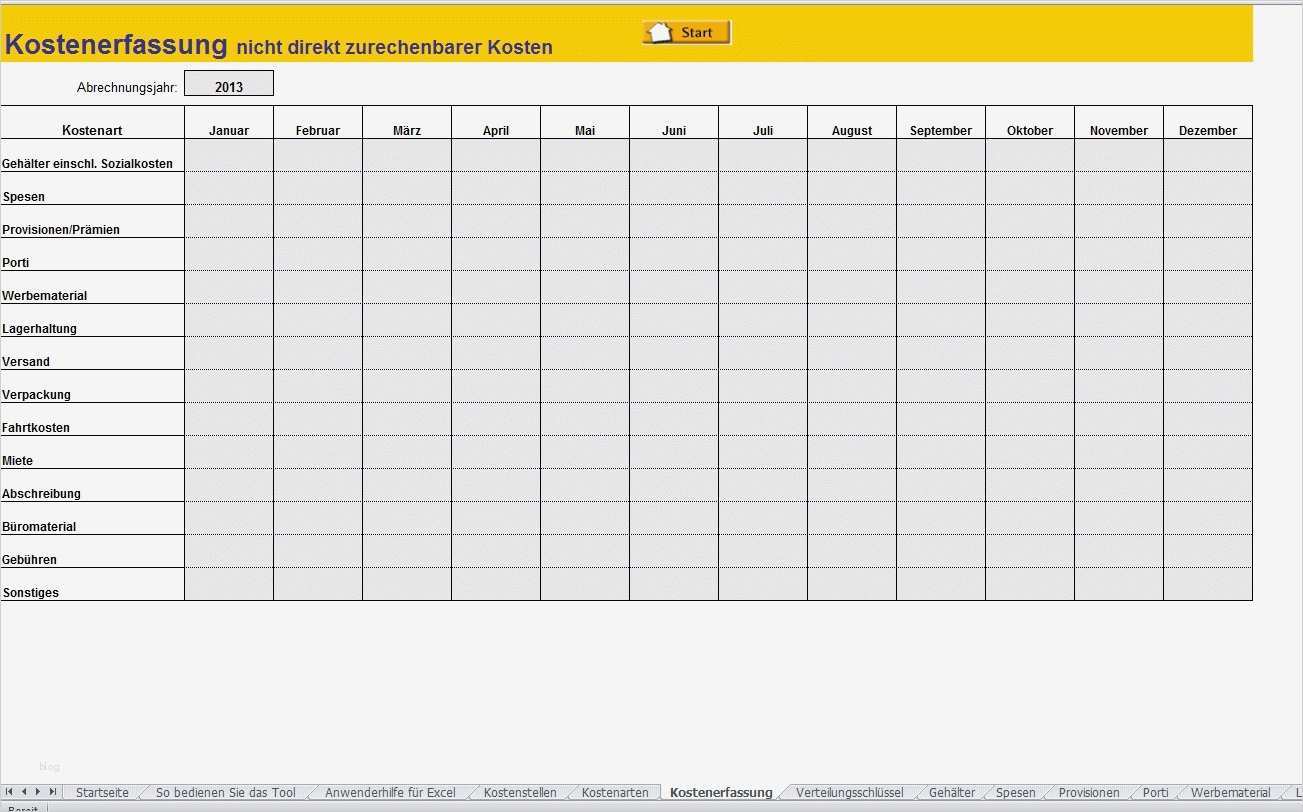The image size is (1303, 812).
Task: Open the 'Anwenderhilfe für Excel' sheet
Action: coord(390,791)
